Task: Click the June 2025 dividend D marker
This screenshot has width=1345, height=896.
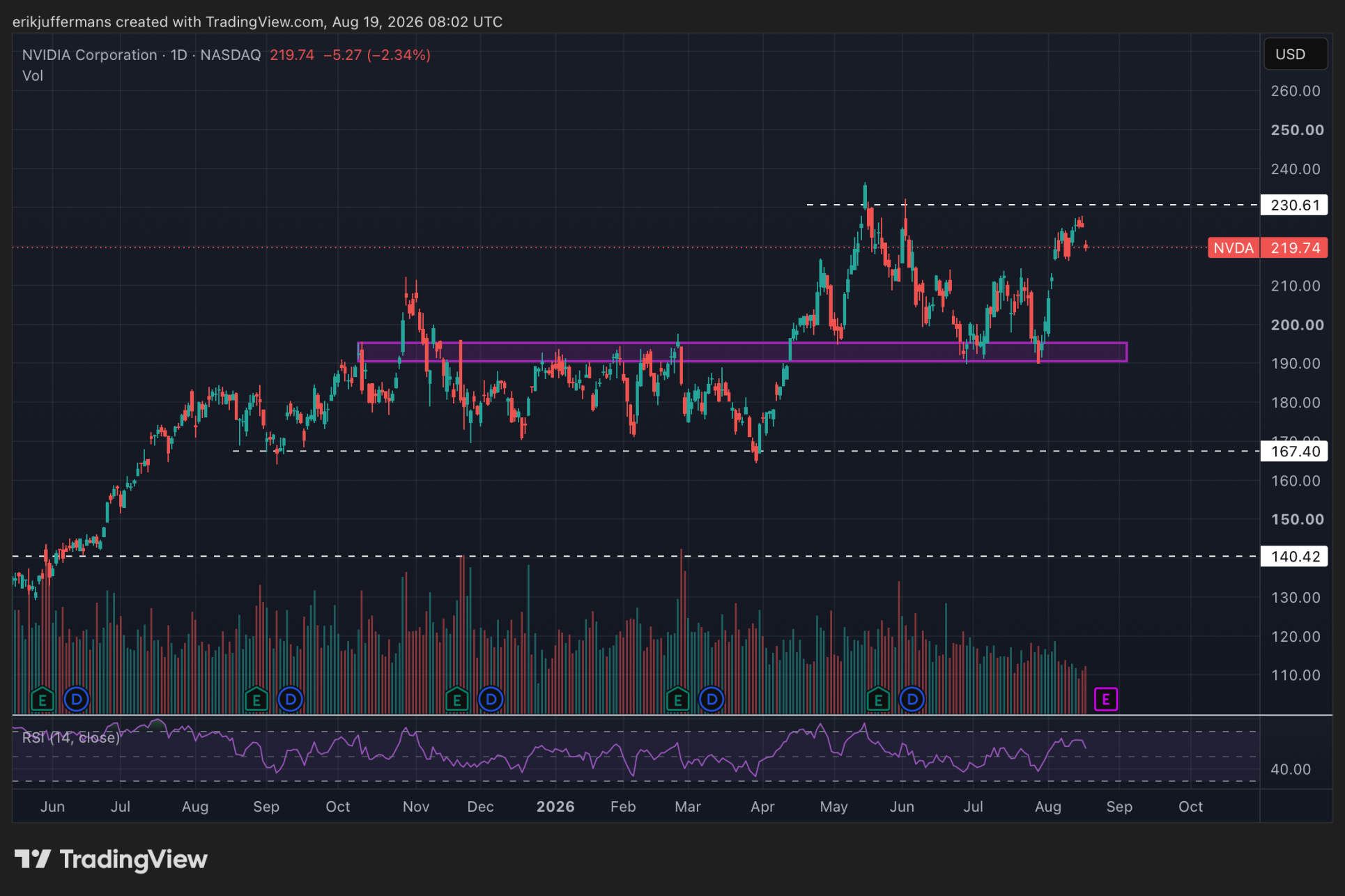Action: click(x=76, y=699)
